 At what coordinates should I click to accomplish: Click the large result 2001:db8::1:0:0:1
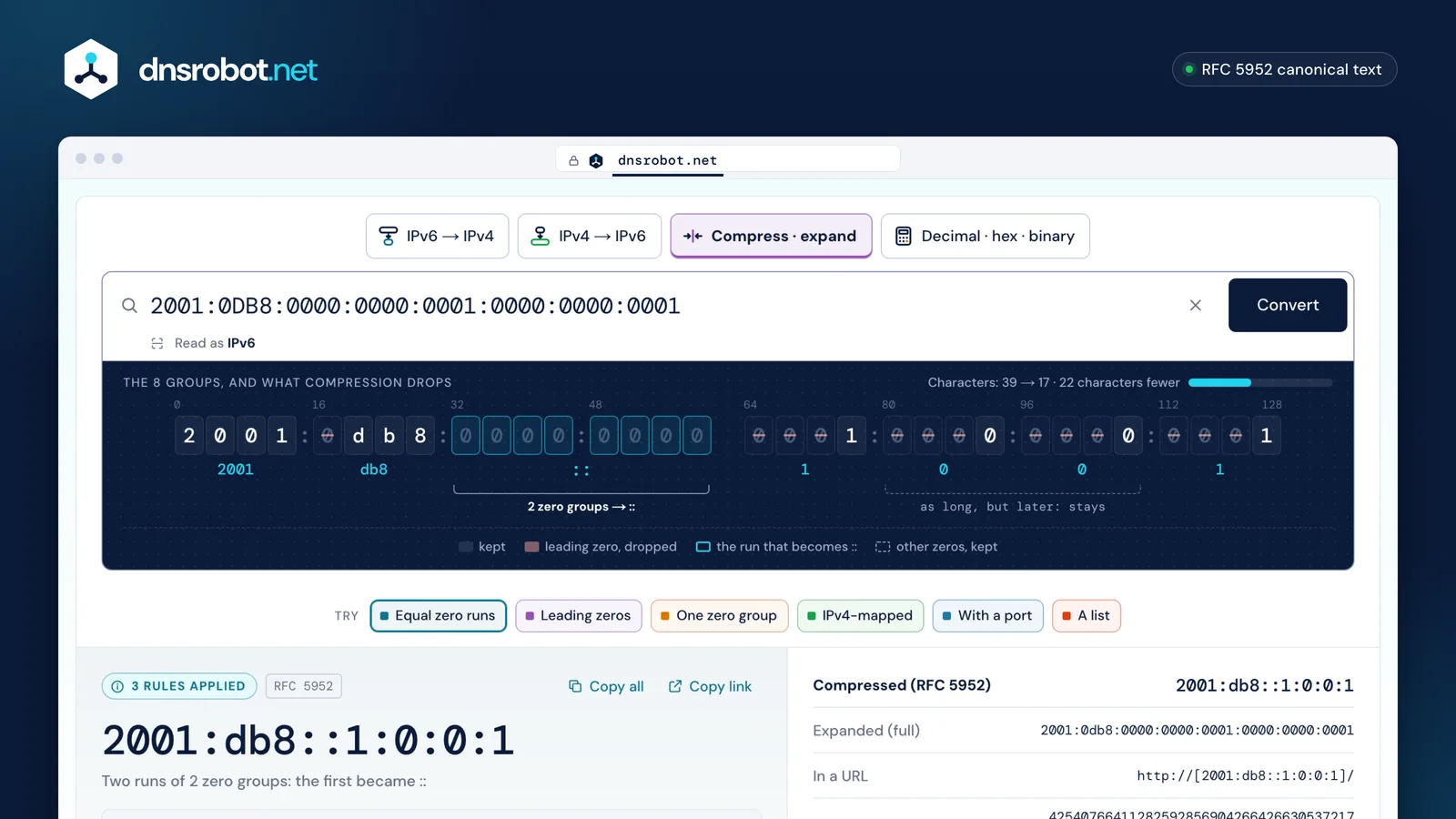pos(308,741)
